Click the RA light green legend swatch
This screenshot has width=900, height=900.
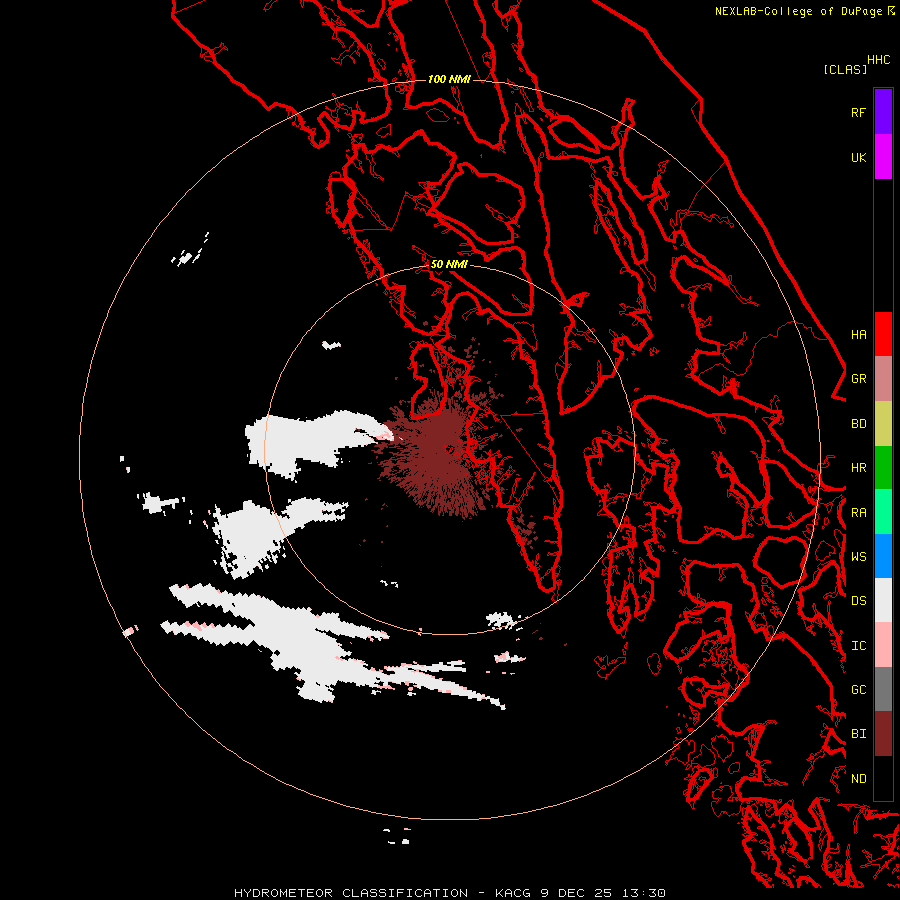coord(883,512)
